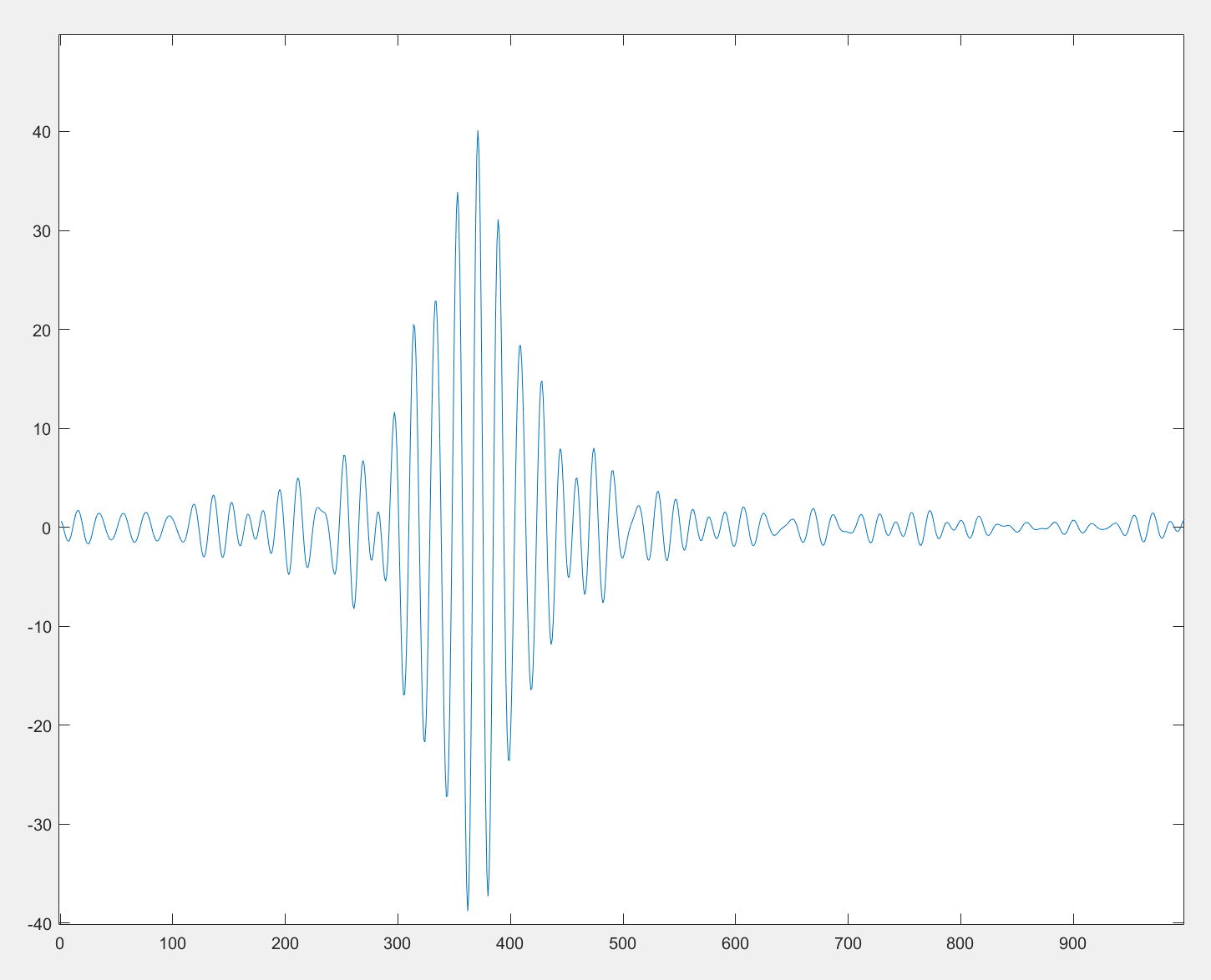Click the y-axis label 30

(x=42, y=231)
